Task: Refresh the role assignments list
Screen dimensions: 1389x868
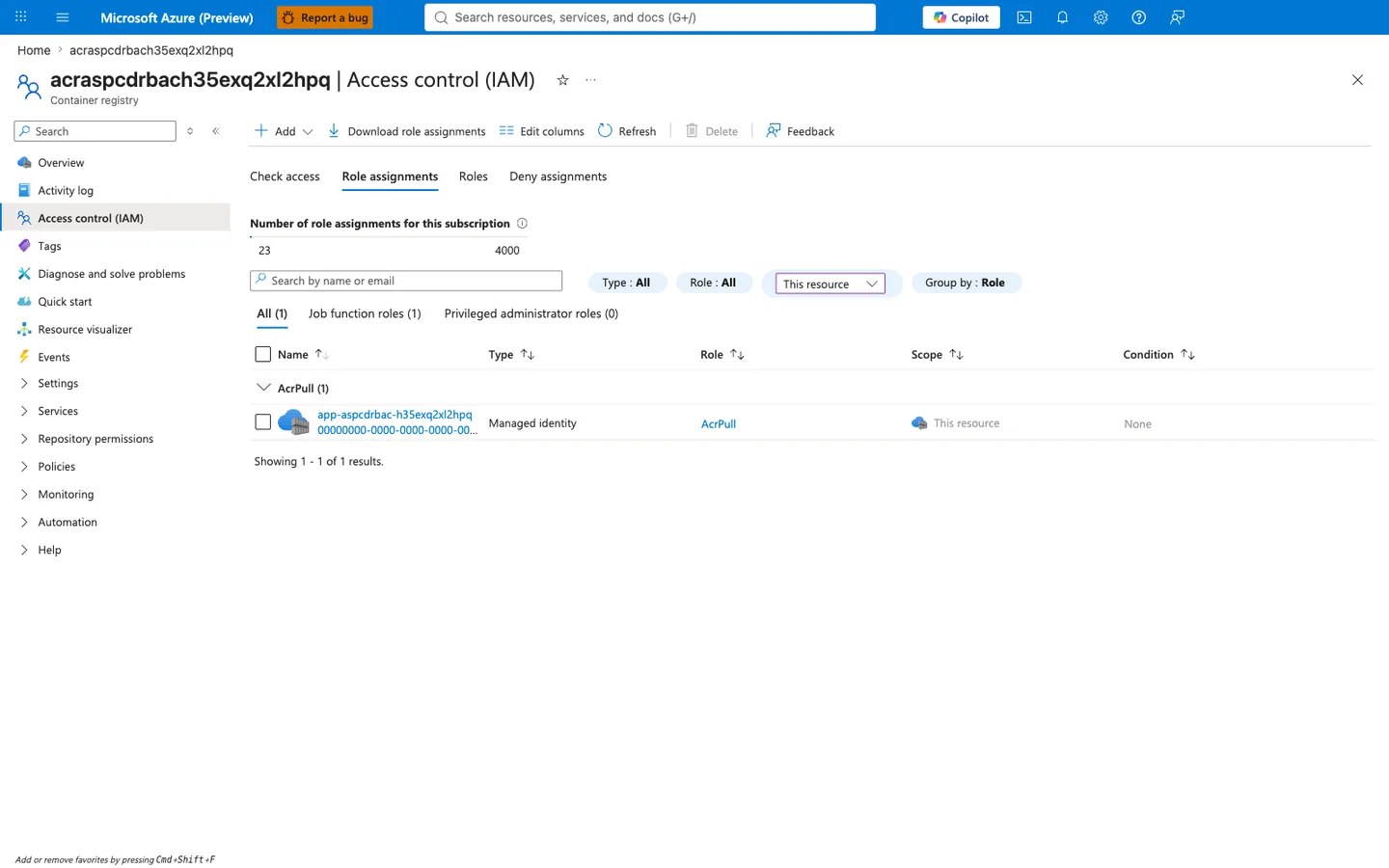Action: pyautogui.click(x=627, y=131)
